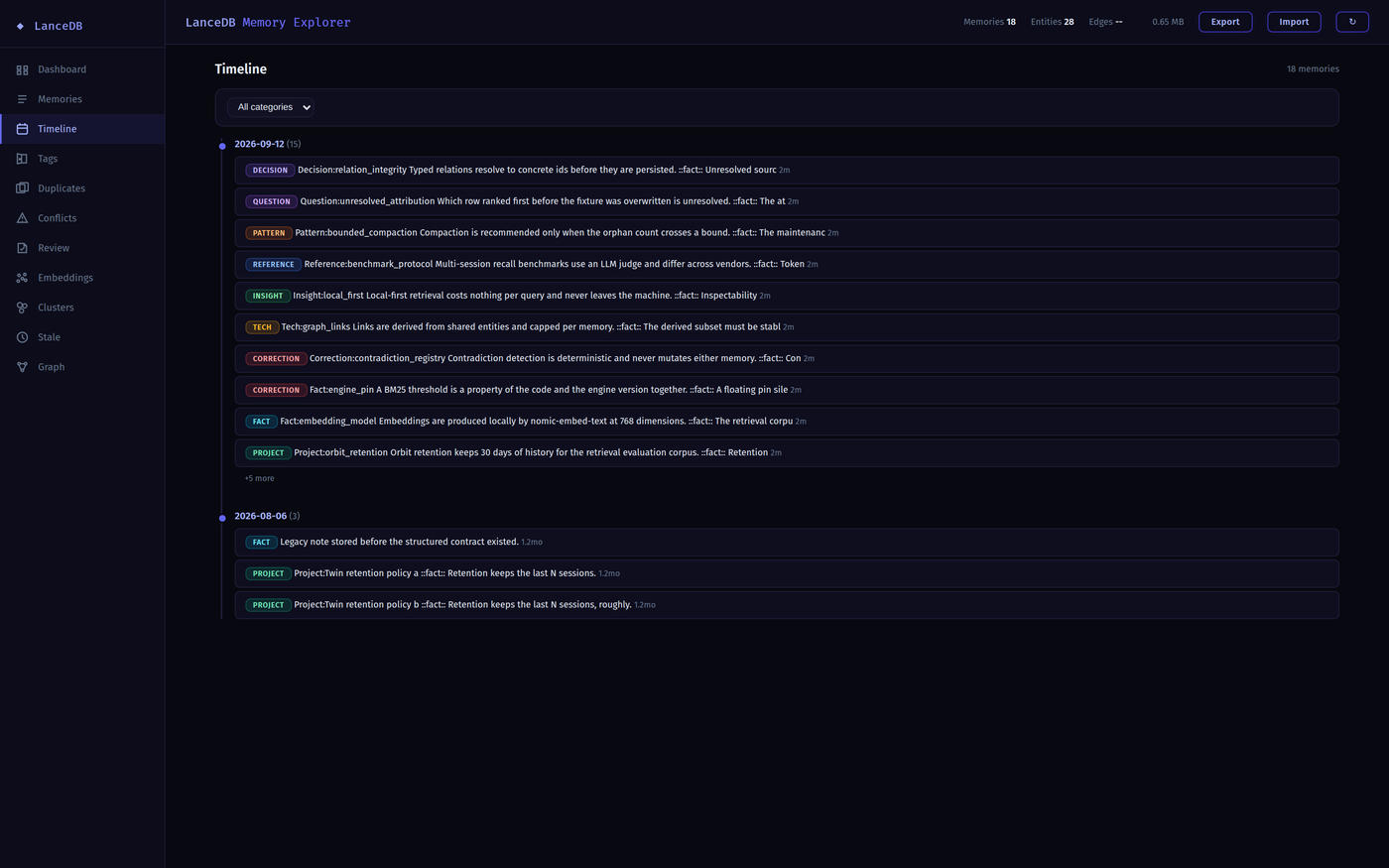Click the Memories 18 counter in header

[x=989, y=22]
